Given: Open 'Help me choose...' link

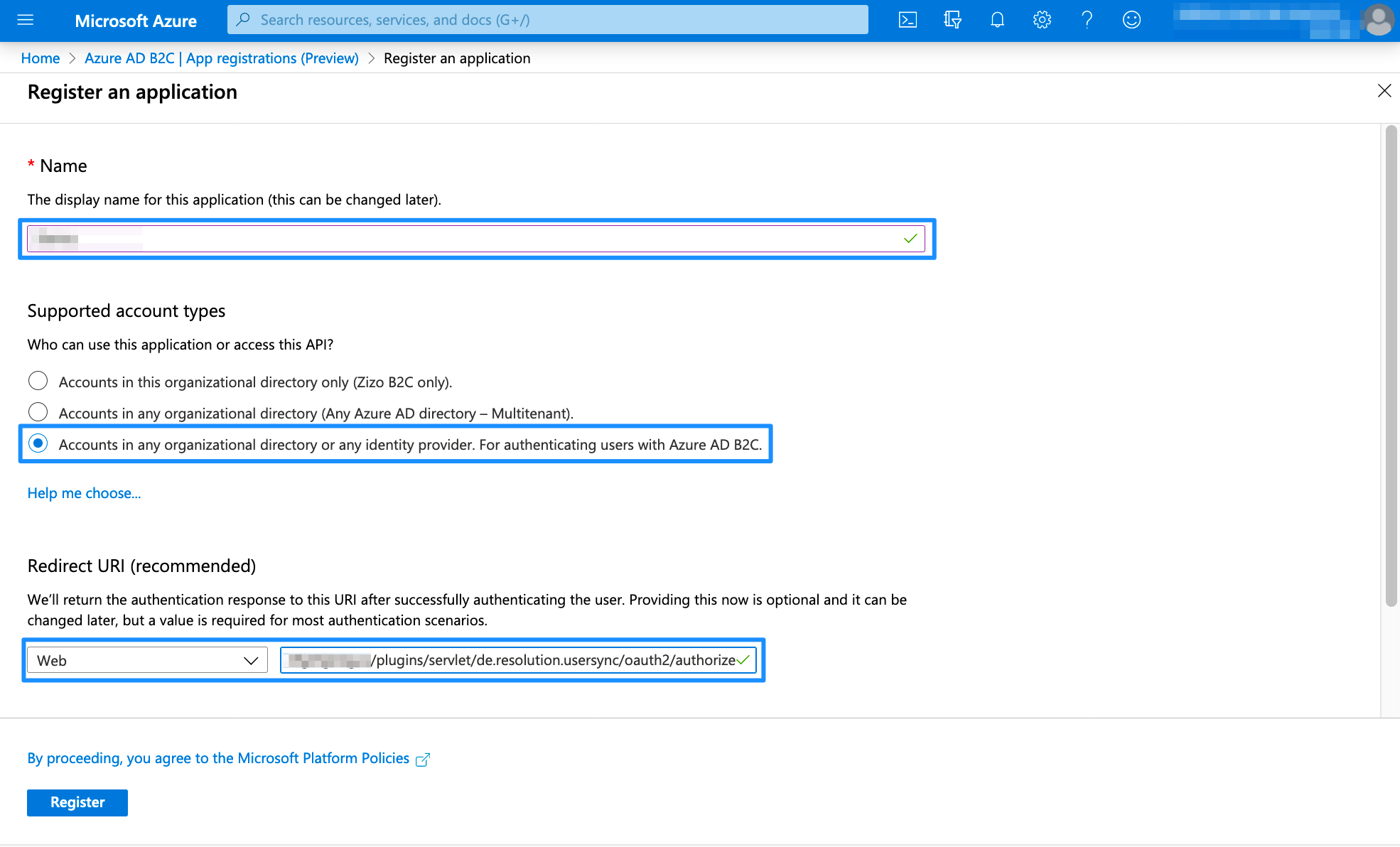Looking at the screenshot, I should click(84, 493).
